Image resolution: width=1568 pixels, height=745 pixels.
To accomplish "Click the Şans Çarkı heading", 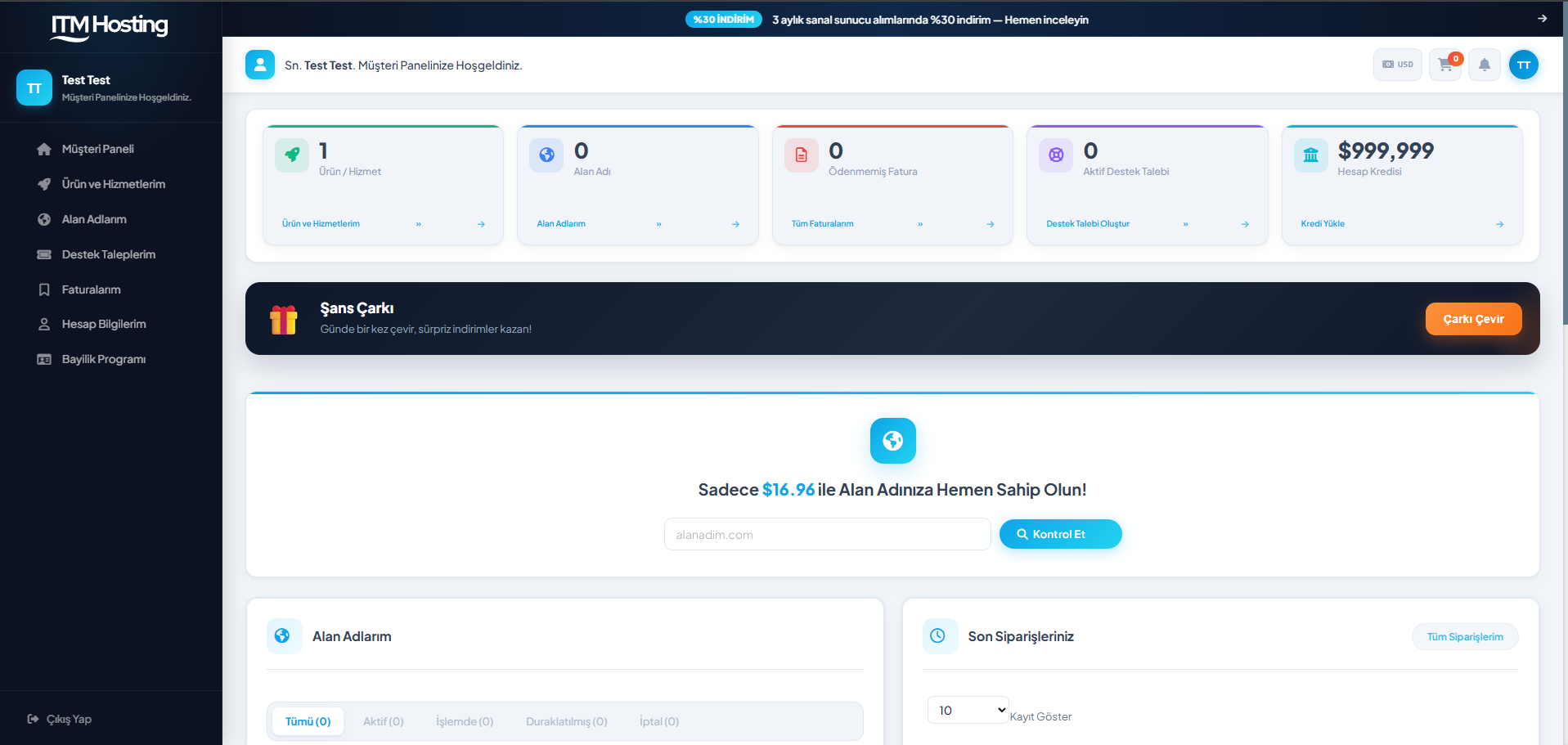I will 357,308.
